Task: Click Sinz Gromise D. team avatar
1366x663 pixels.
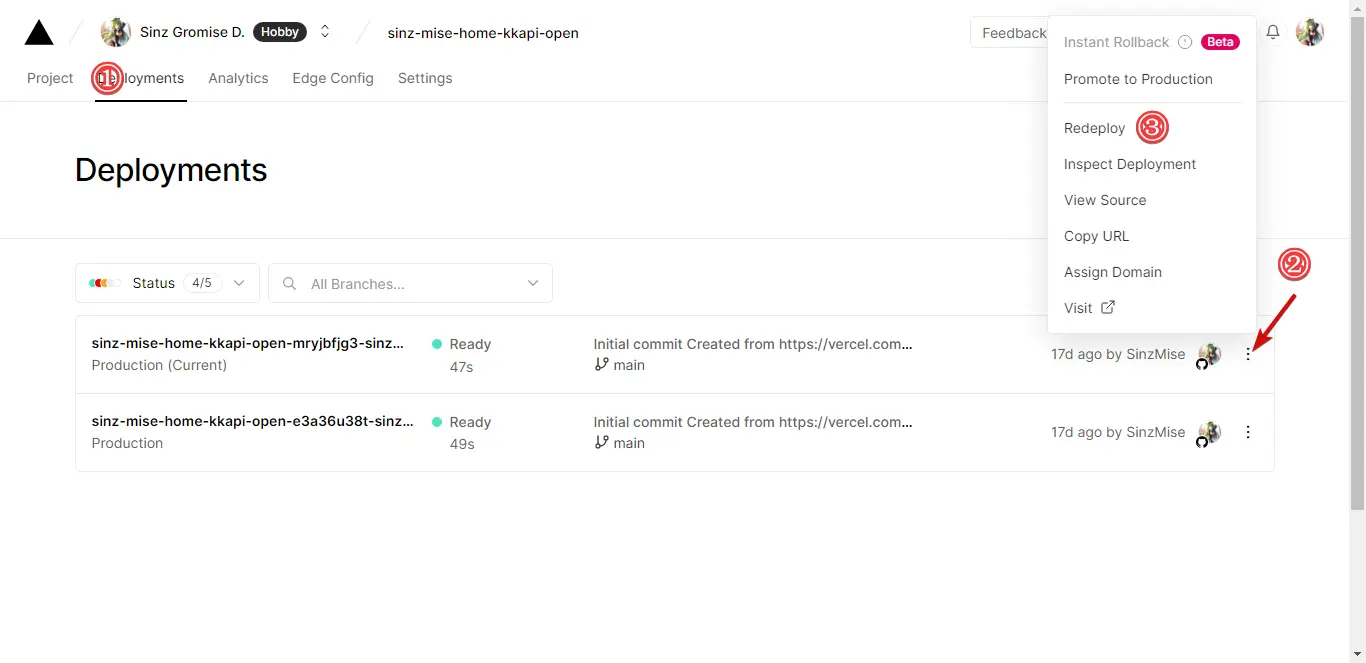Action: point(116,32)
